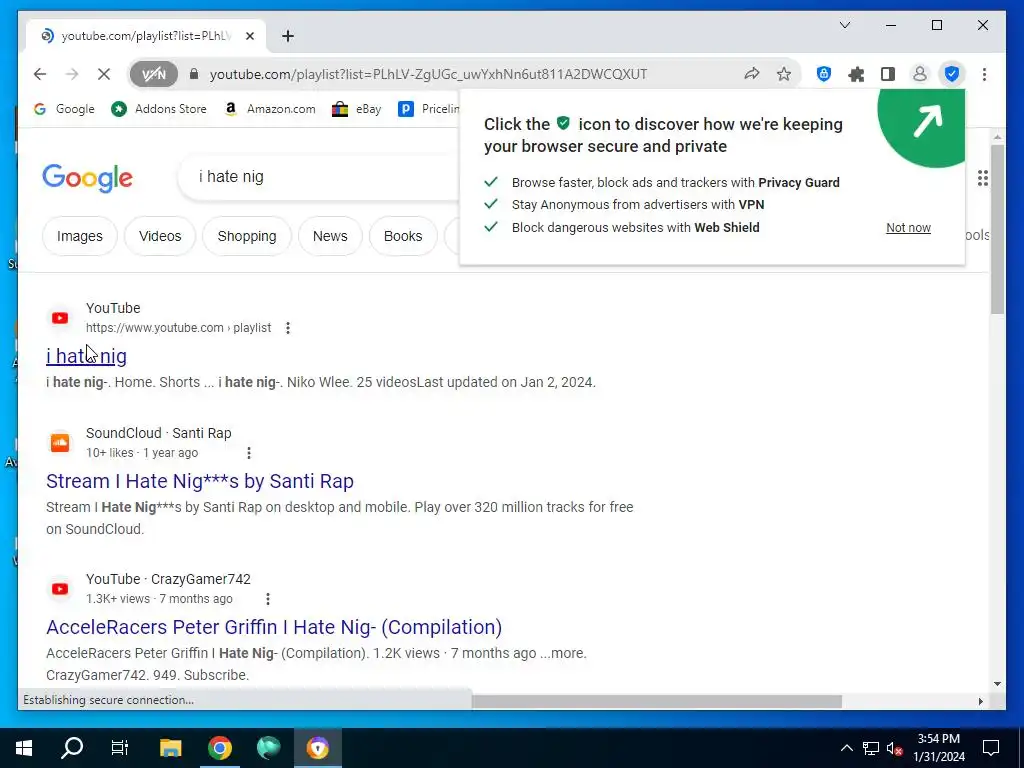The width and height of the screenshot is (1024, 768).
Task: Select the secure browser taskbar icon
Action: [x=317, y=748]
